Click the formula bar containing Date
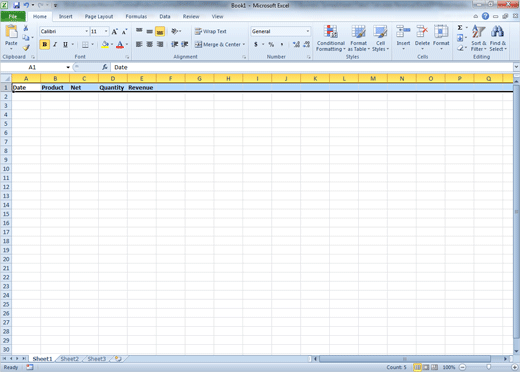 click(312, 67)
